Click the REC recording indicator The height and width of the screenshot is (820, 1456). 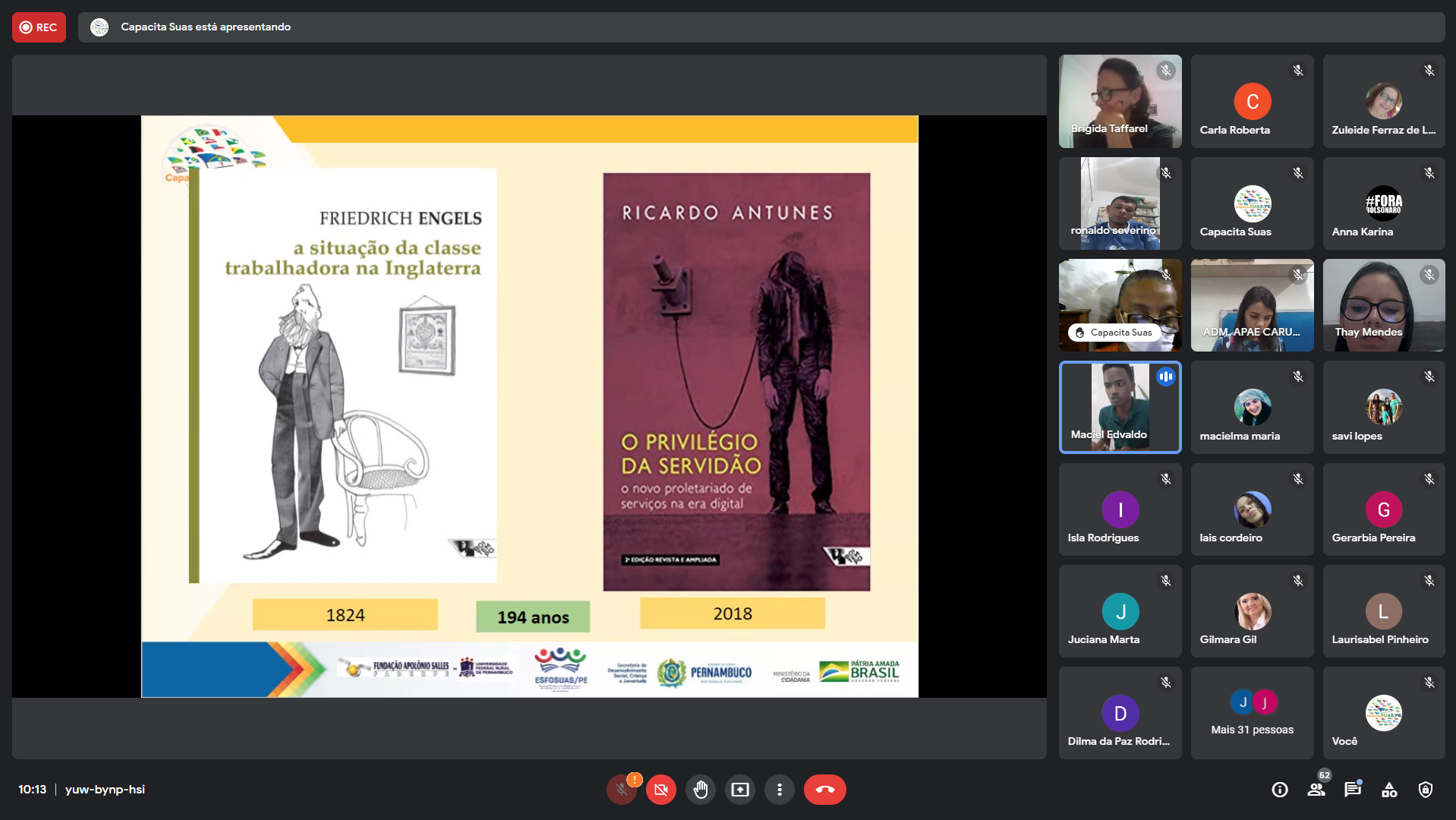coord(39,27)
